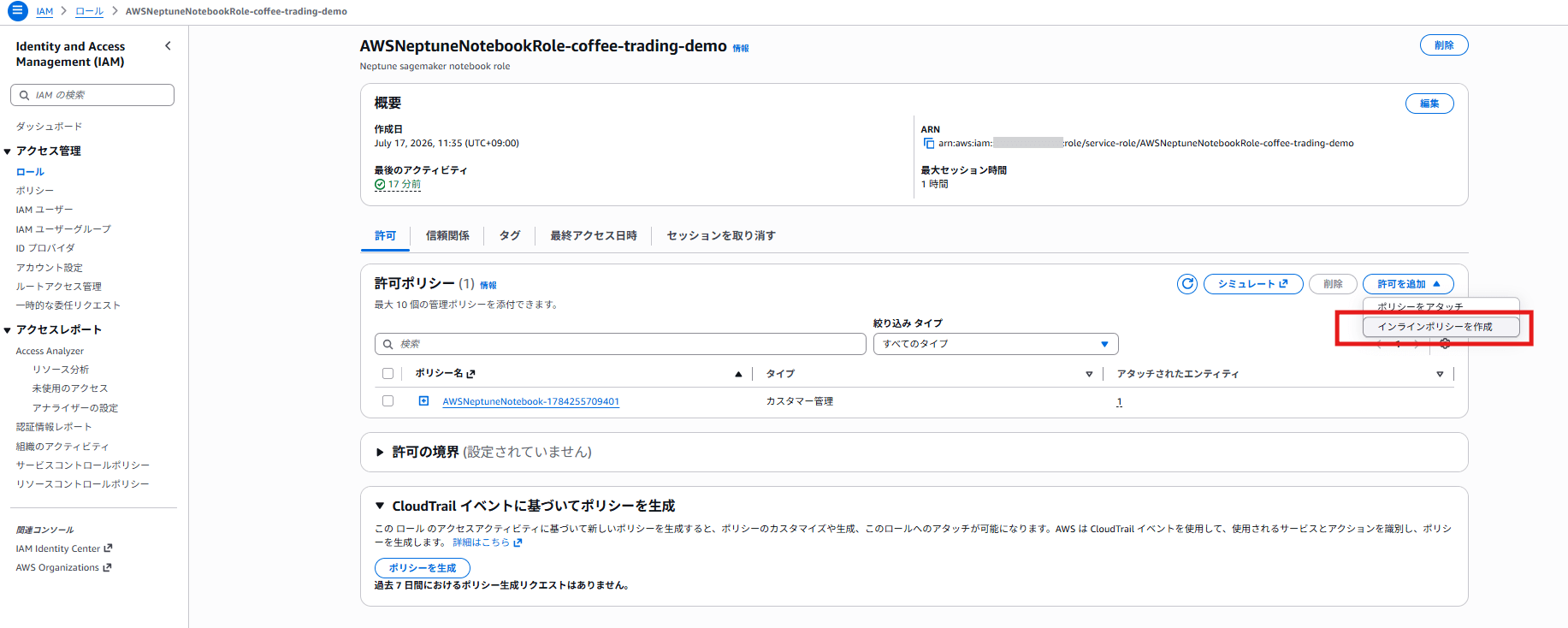Open IAM ユーザーグループ in the sidebar
Screen dimensions: 1568x628
pyautogui.click(x=63, y=229)
